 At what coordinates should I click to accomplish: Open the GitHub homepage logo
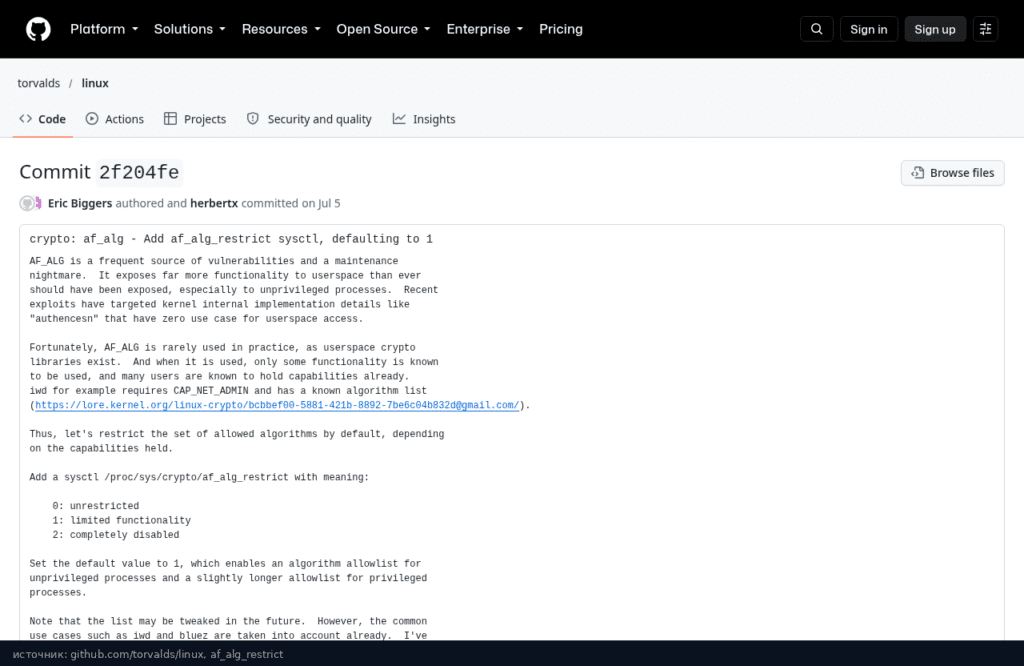[38, 29]
